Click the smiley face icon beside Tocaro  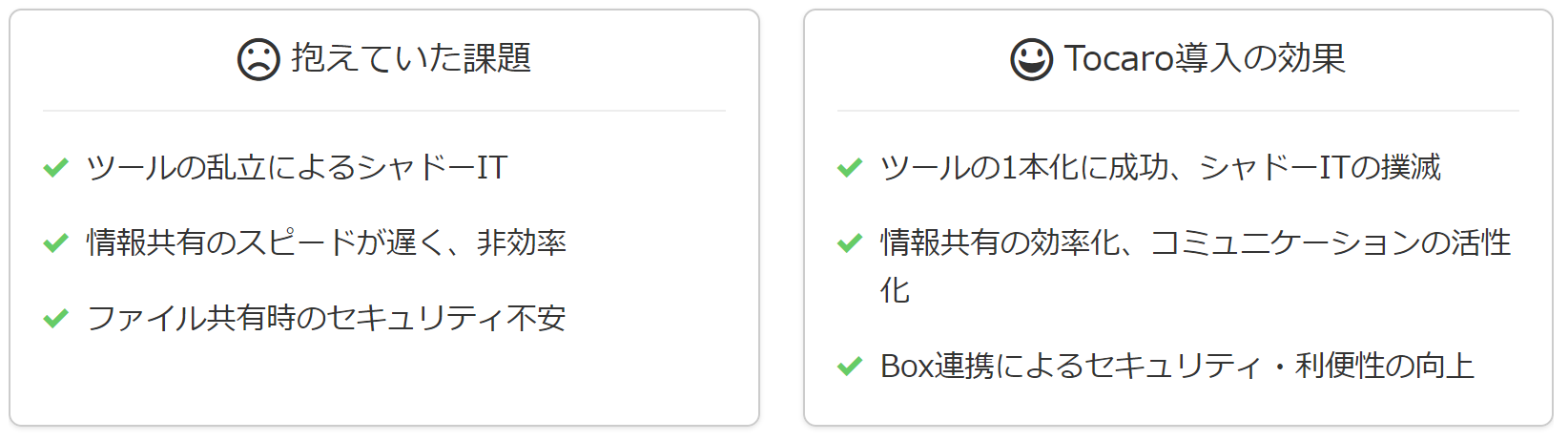[1032, 59]
